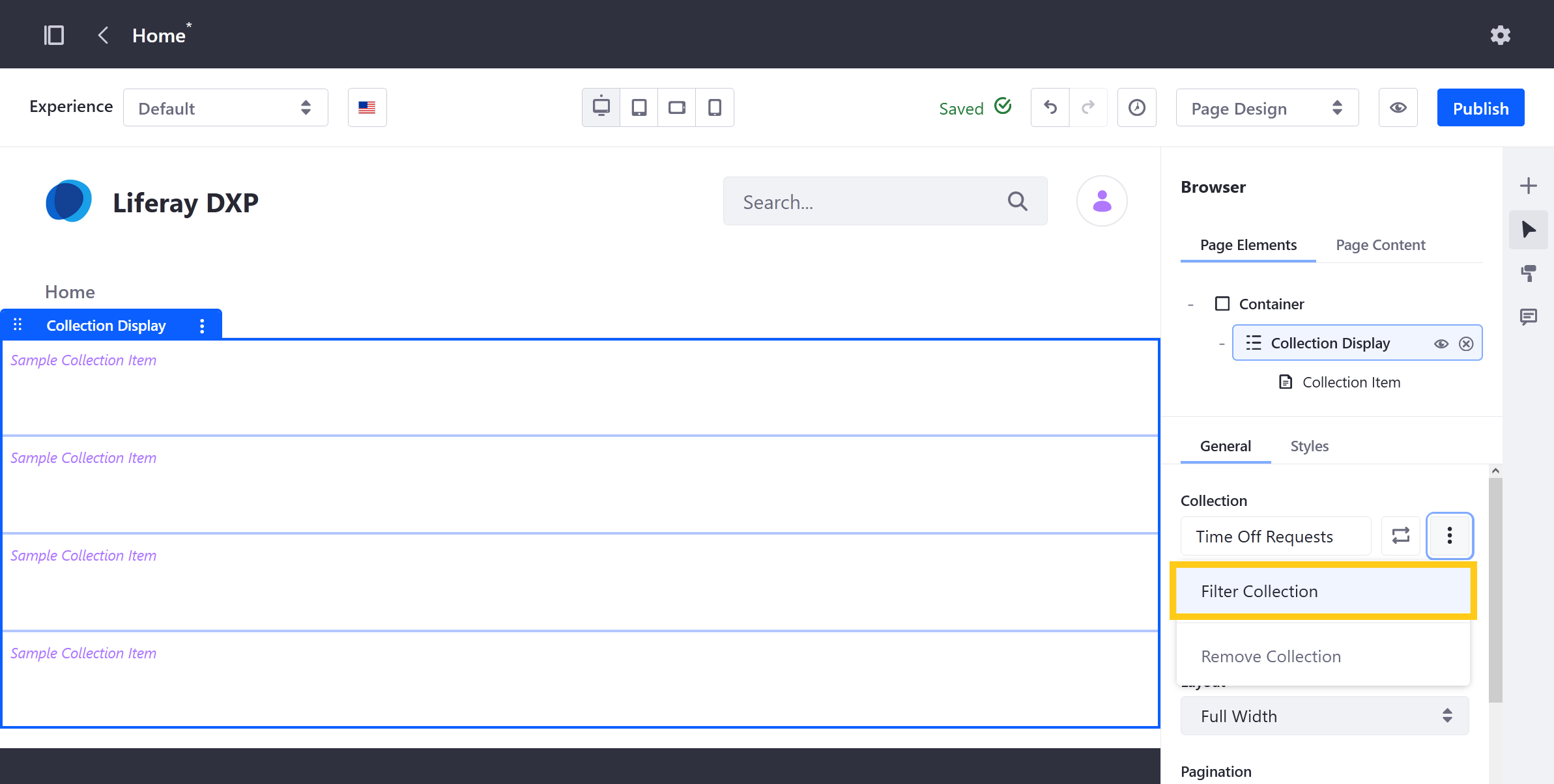Image resolution: width=1554 pixels, height=784 pixels.
Task: Open page options gear icon
Action: click(x=1501, y=35)
